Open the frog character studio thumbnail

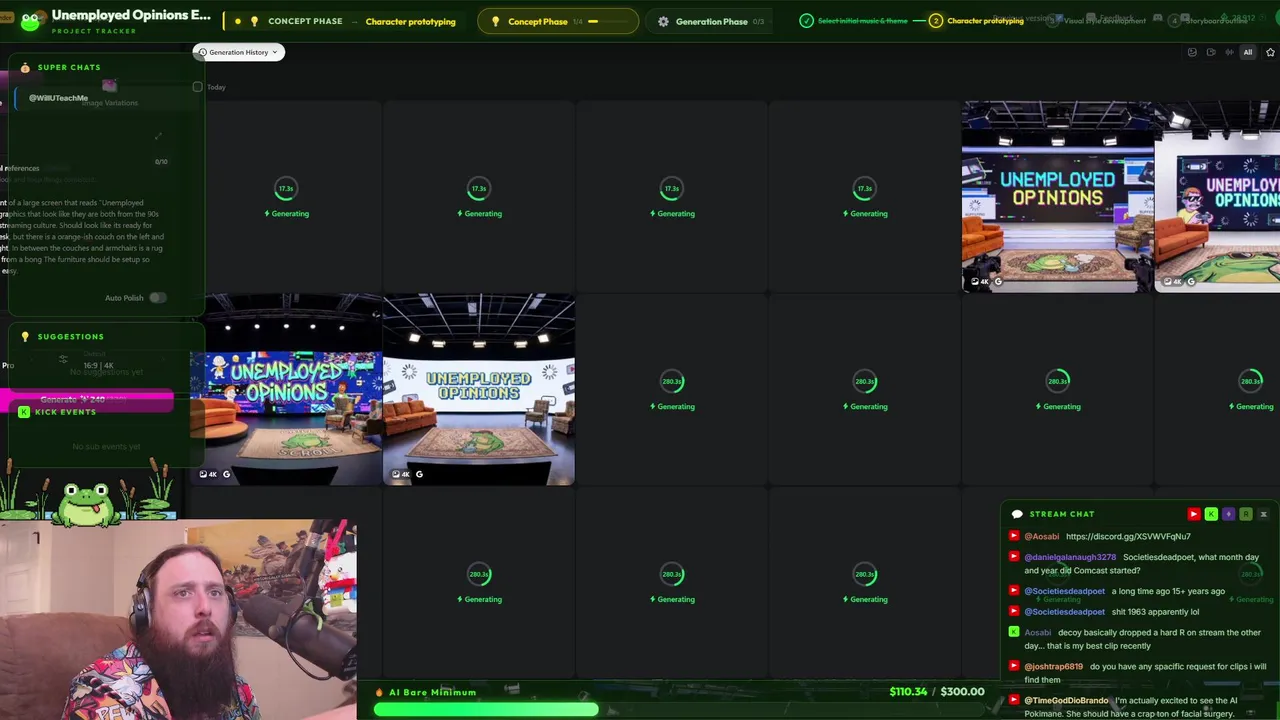(x=1217, y=196)
